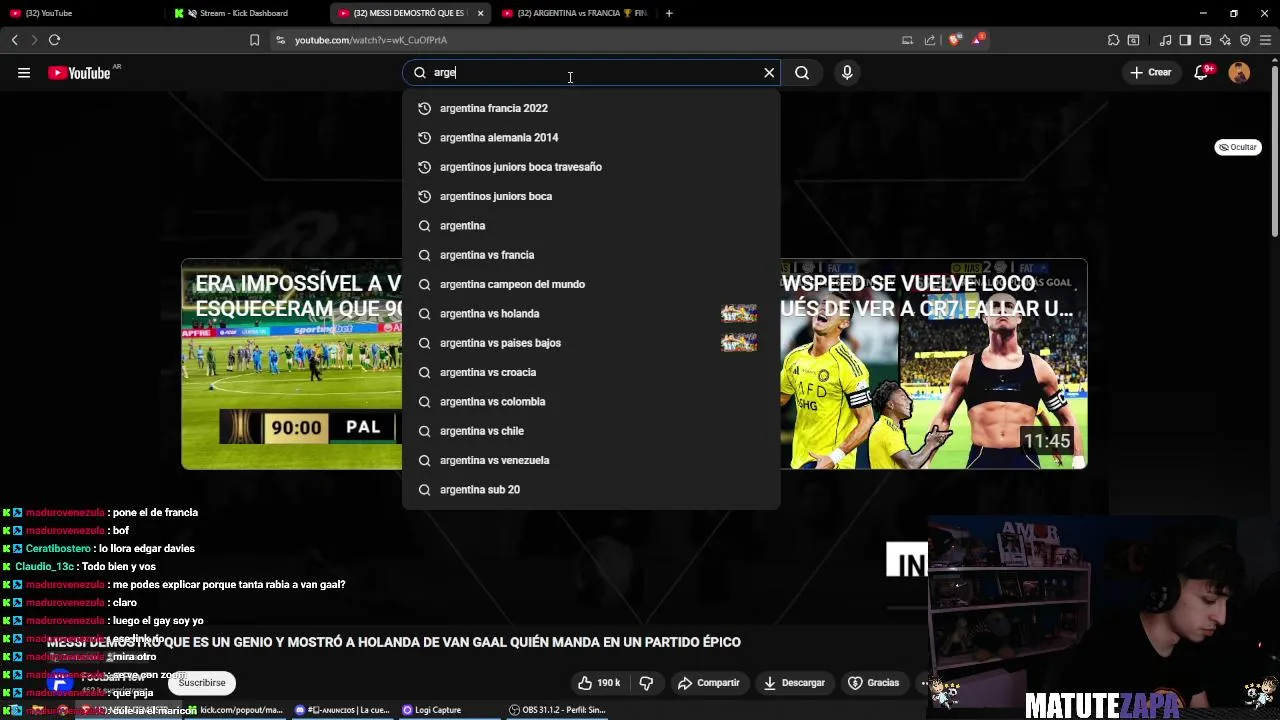Viewport: 1280px width, 720px height.
Task: Switch to 'ARGENTINA vs FRANCIA' tab
Action: tap(575, 13)
